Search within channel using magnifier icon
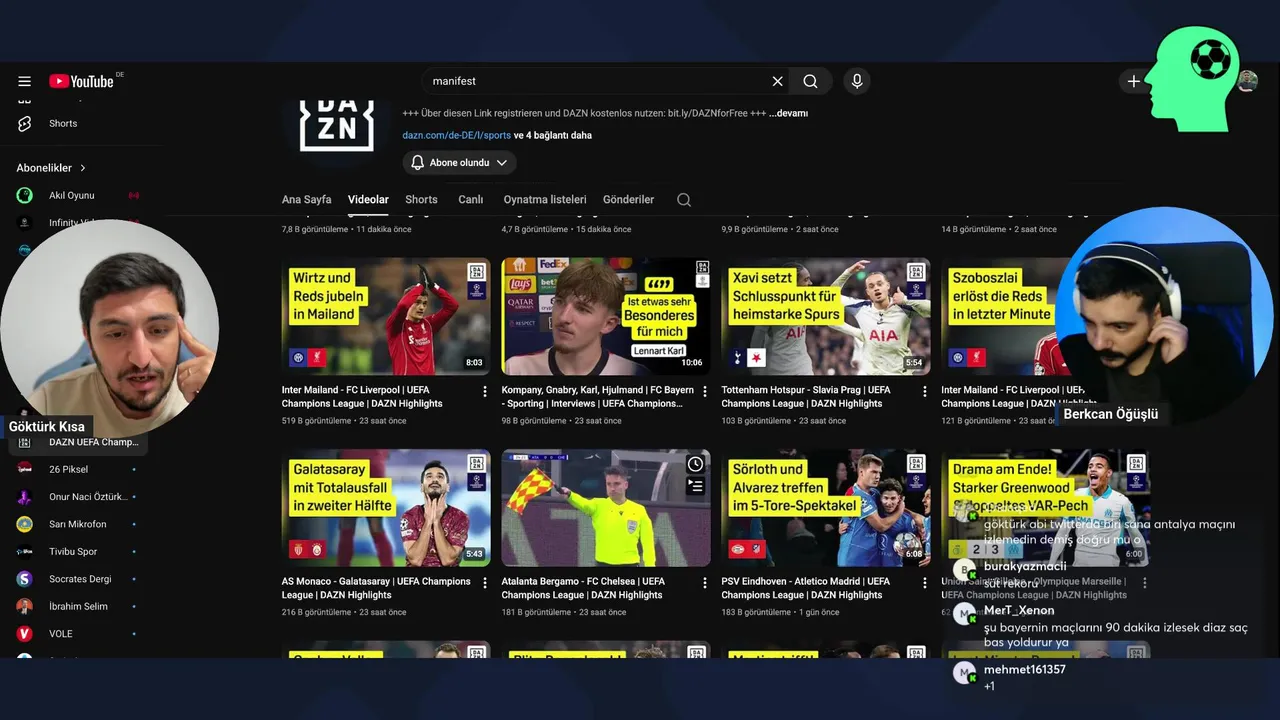 684,200
